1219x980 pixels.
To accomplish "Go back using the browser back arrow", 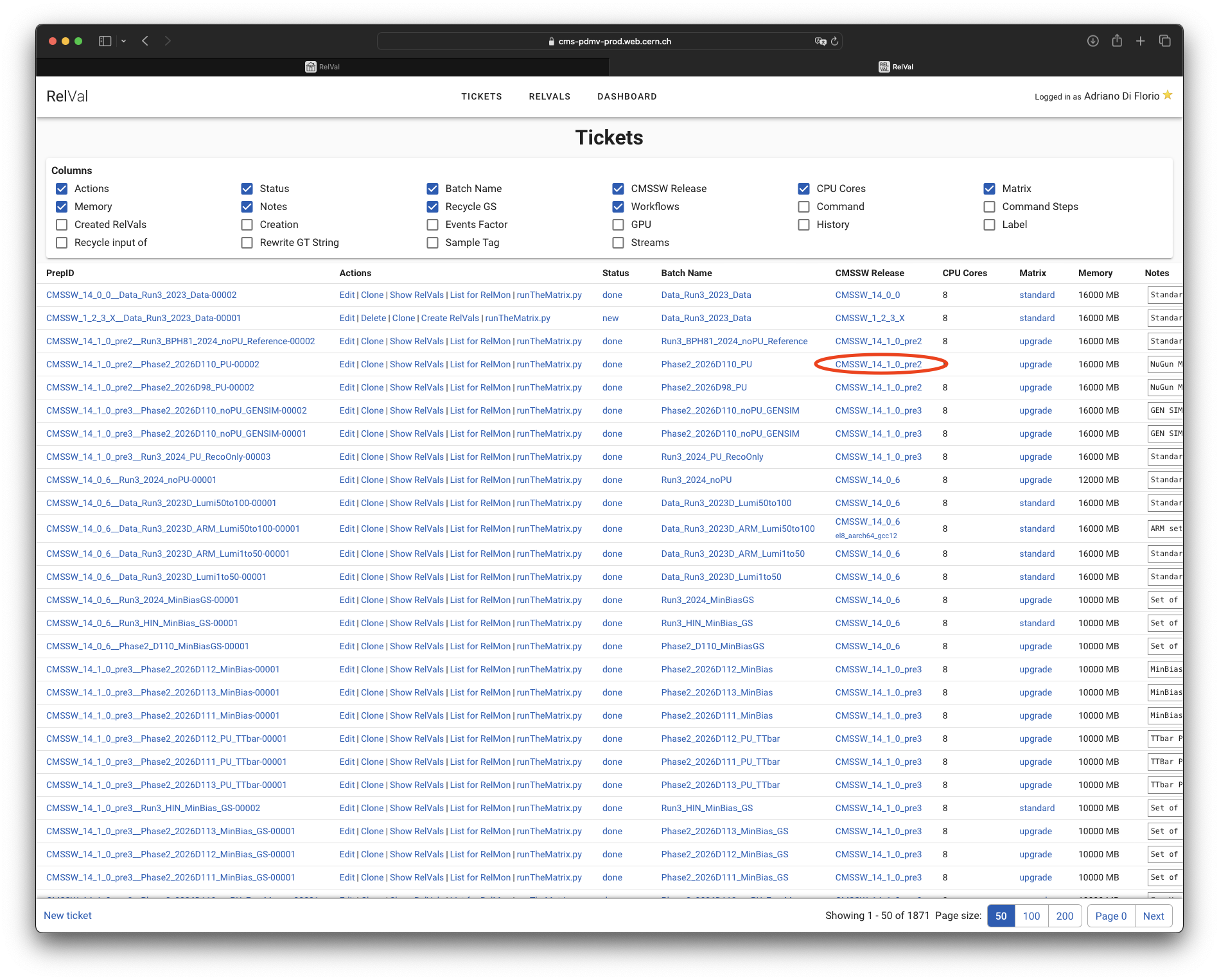I will [145, 41].
